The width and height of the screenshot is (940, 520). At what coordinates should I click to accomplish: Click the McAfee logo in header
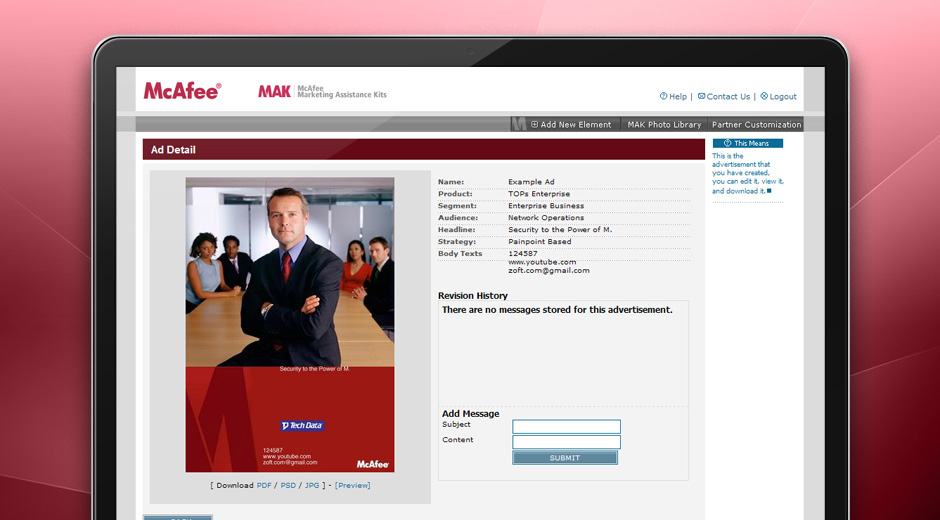point(182,91)
